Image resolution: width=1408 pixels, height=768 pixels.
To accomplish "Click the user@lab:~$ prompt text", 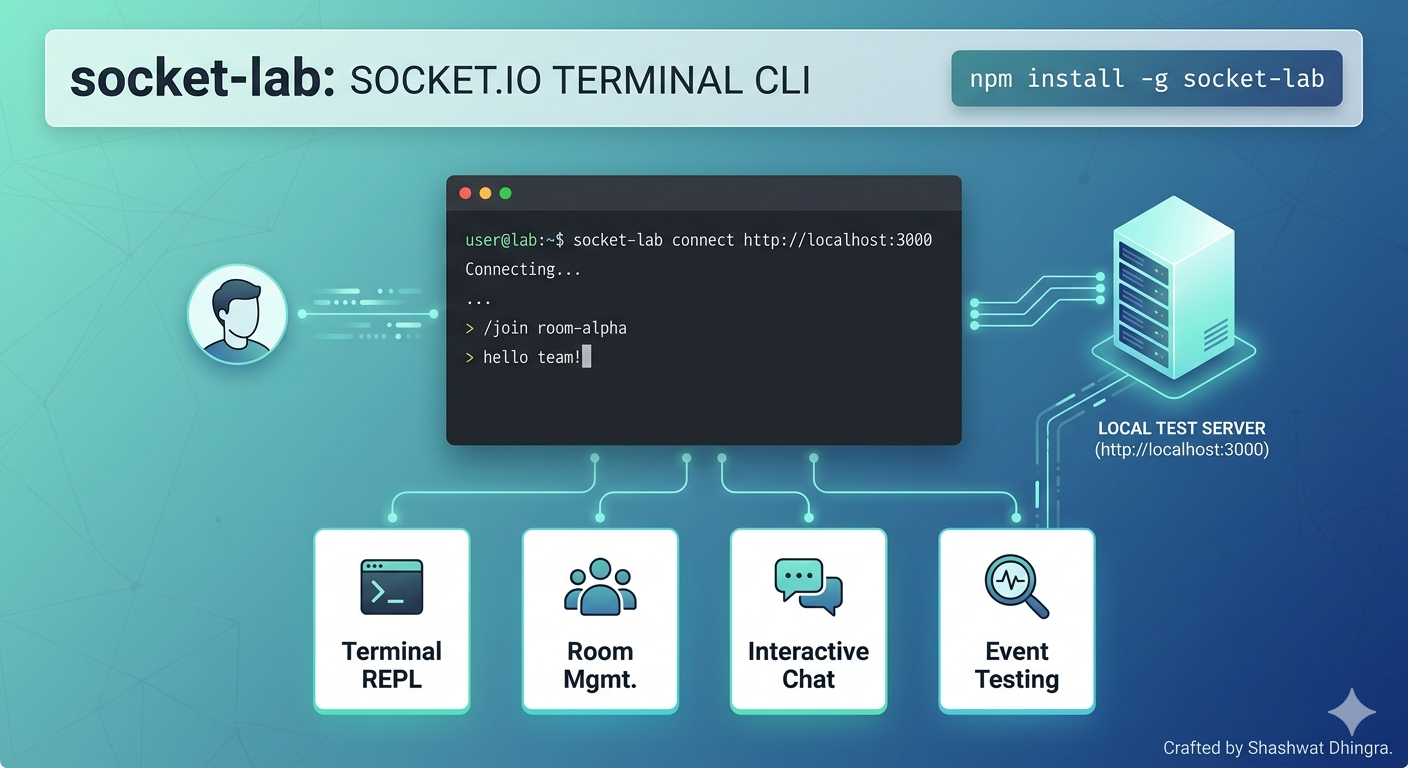I will tap(515, 240).
